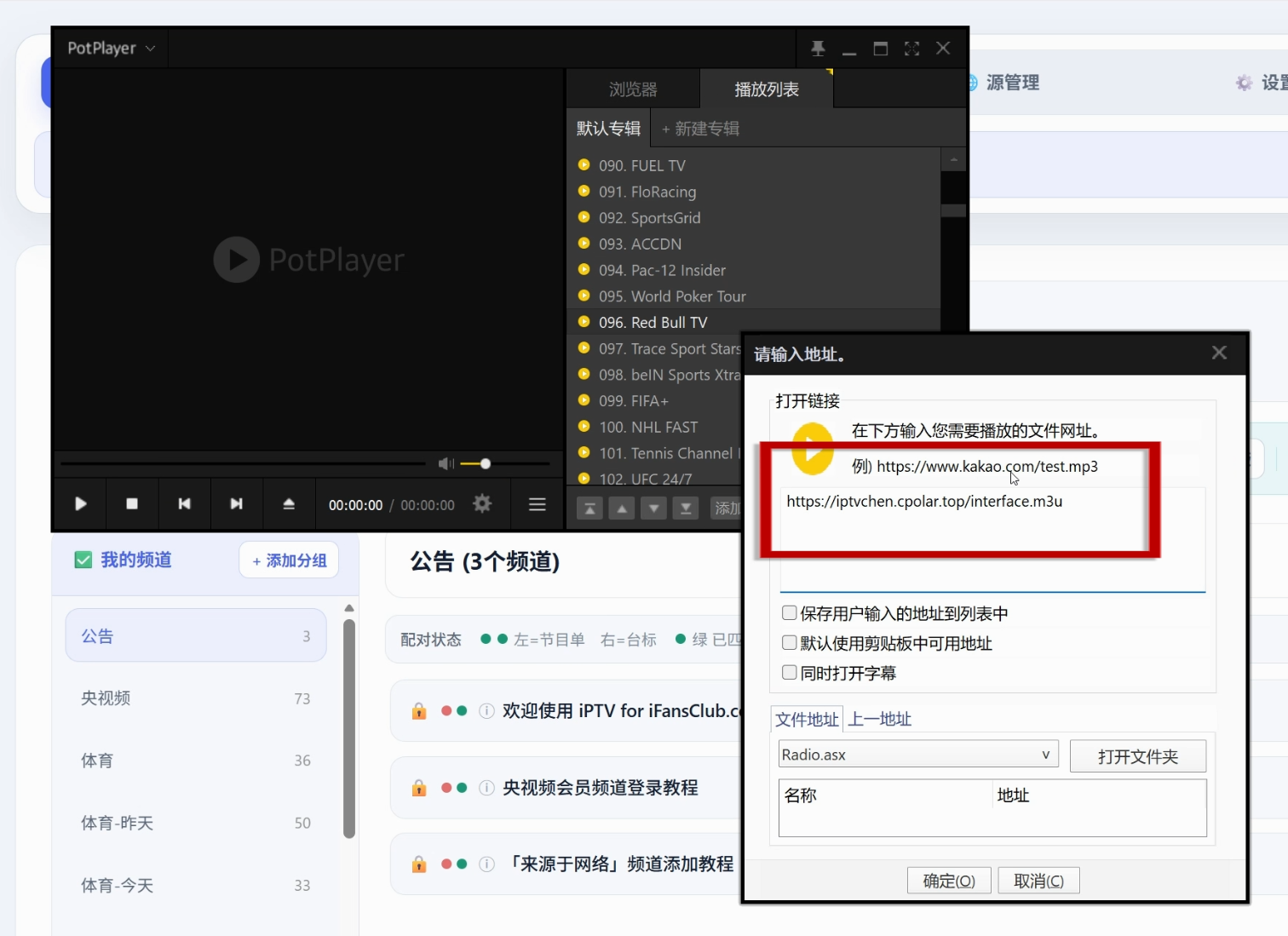Switch to the 浏览器 tab
The height and width of the screenshot is (936, 1288).
633,89
